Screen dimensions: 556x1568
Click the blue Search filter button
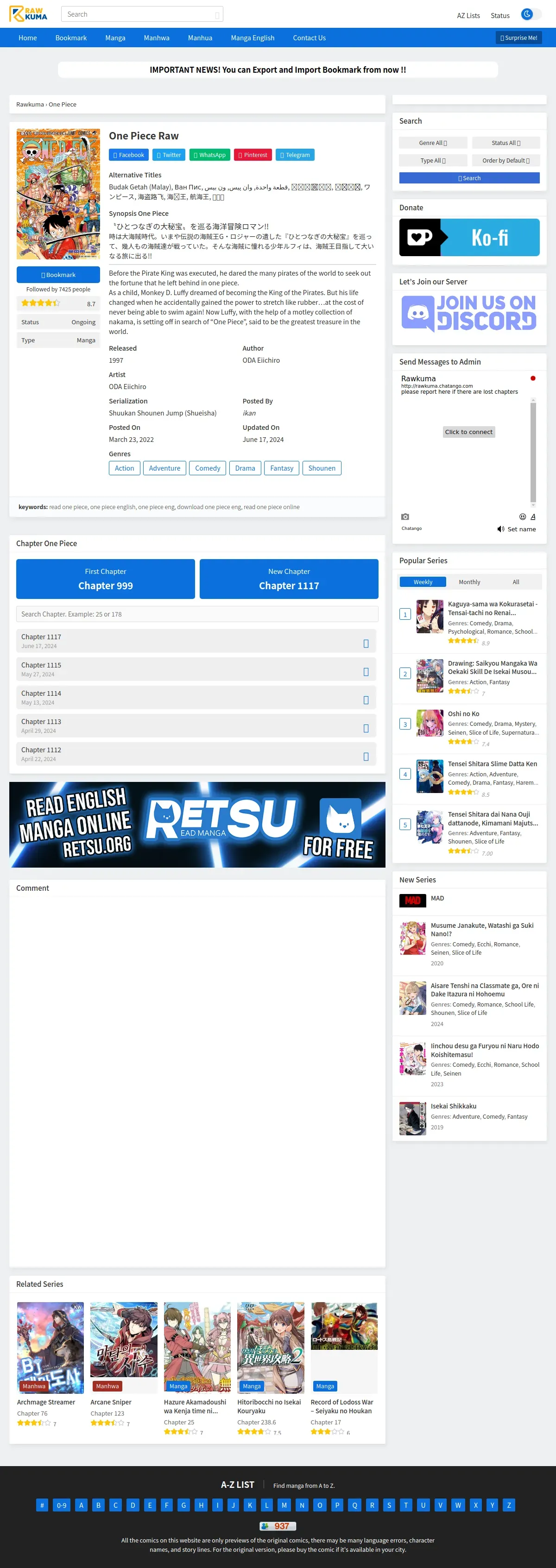[x=469, y=178]
